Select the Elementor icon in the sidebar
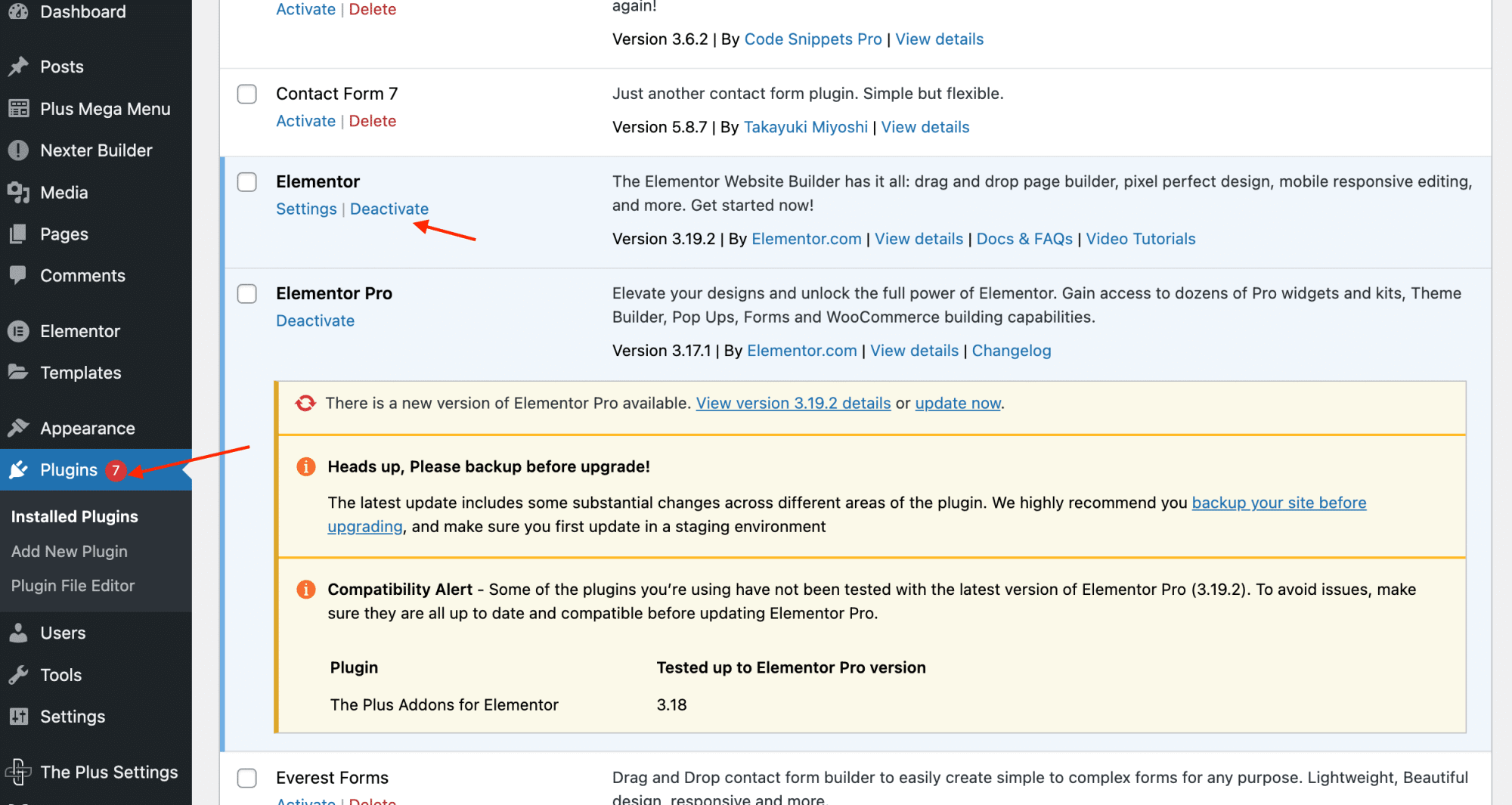 (x=19, y=330)
